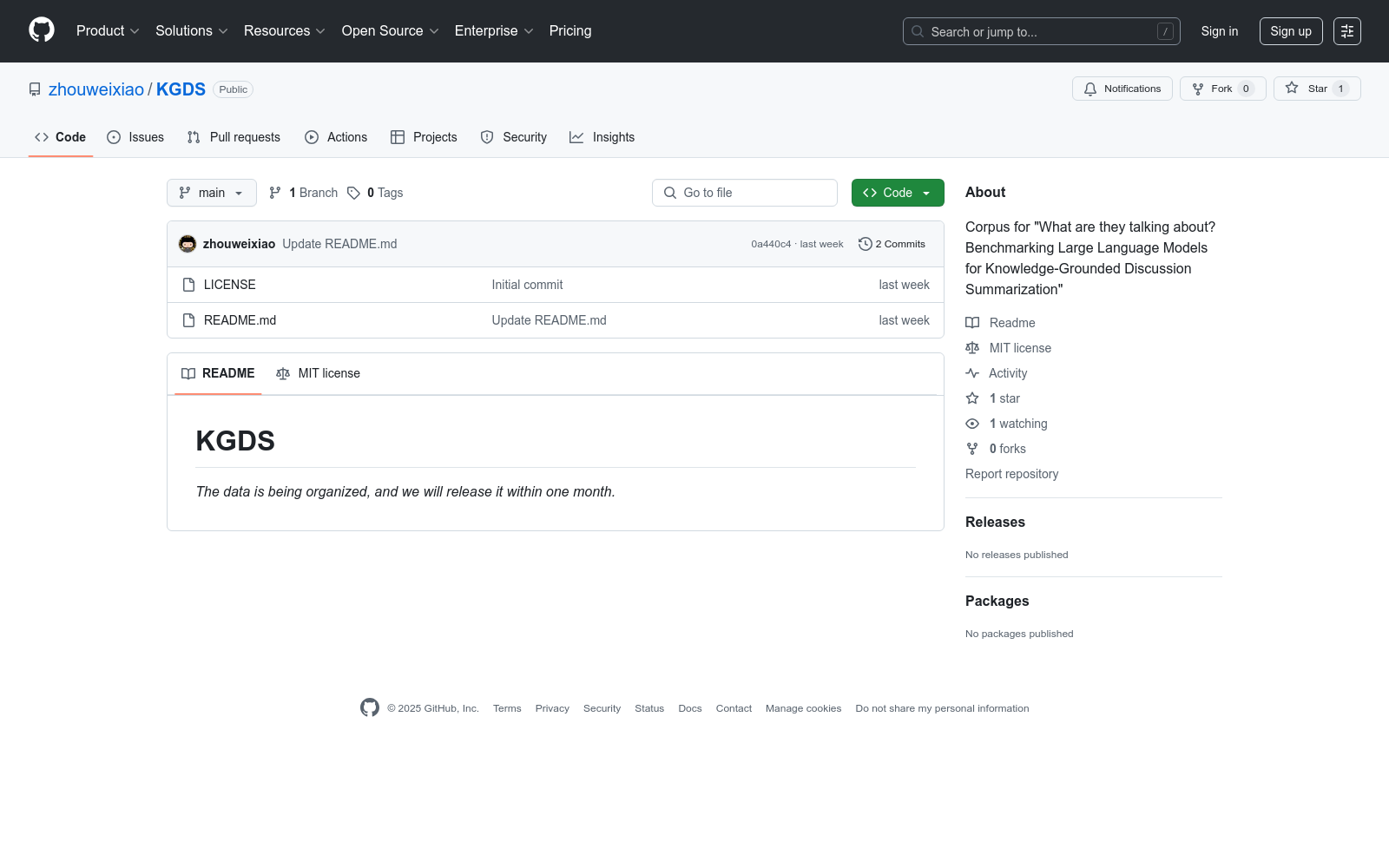Image resolution: width=1389 pixels, height=868 pixels.
Task: Click the commit author name zhouweixiao
Action: pyautogui.click(x=239, y=244)
